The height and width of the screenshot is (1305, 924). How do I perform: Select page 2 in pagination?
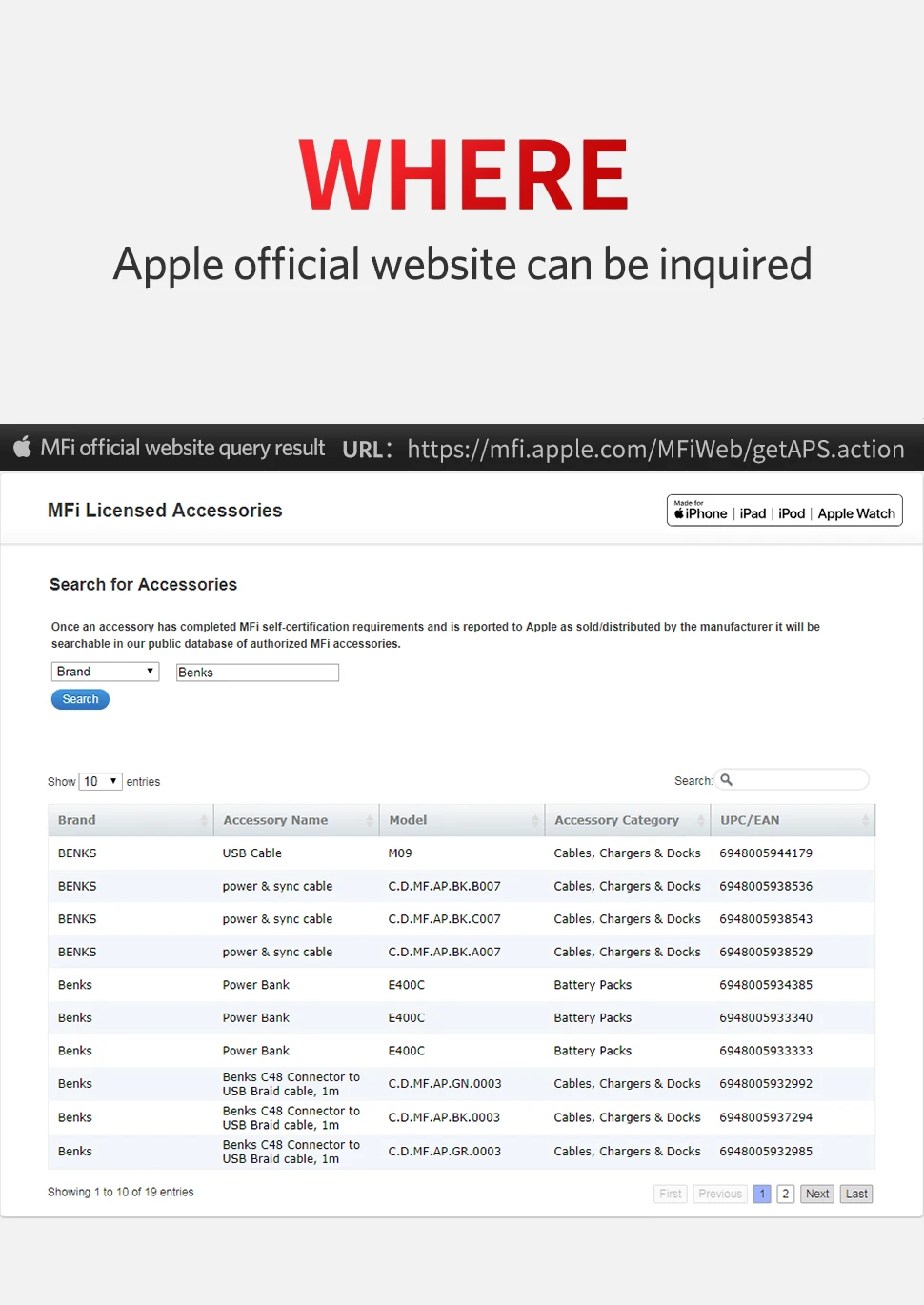(x=786, y=1194)
